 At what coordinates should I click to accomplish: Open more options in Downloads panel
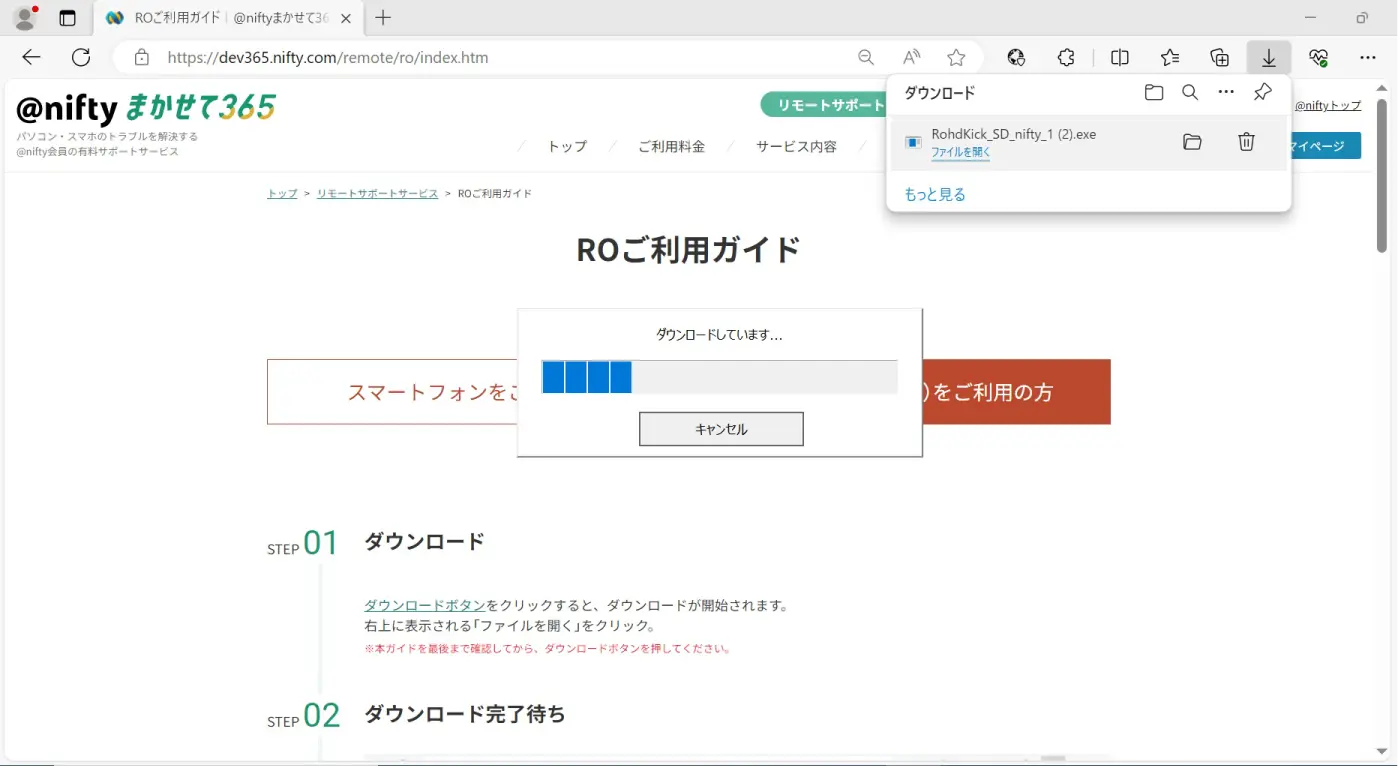click(x=1226, y=92)
